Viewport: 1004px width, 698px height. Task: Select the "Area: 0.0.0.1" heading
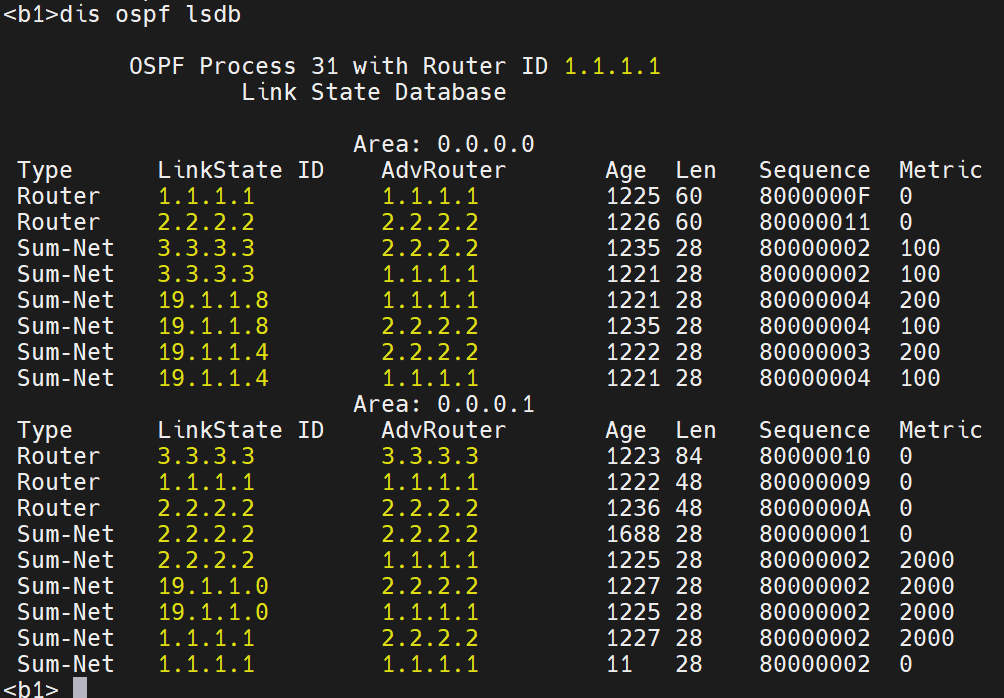444,404
